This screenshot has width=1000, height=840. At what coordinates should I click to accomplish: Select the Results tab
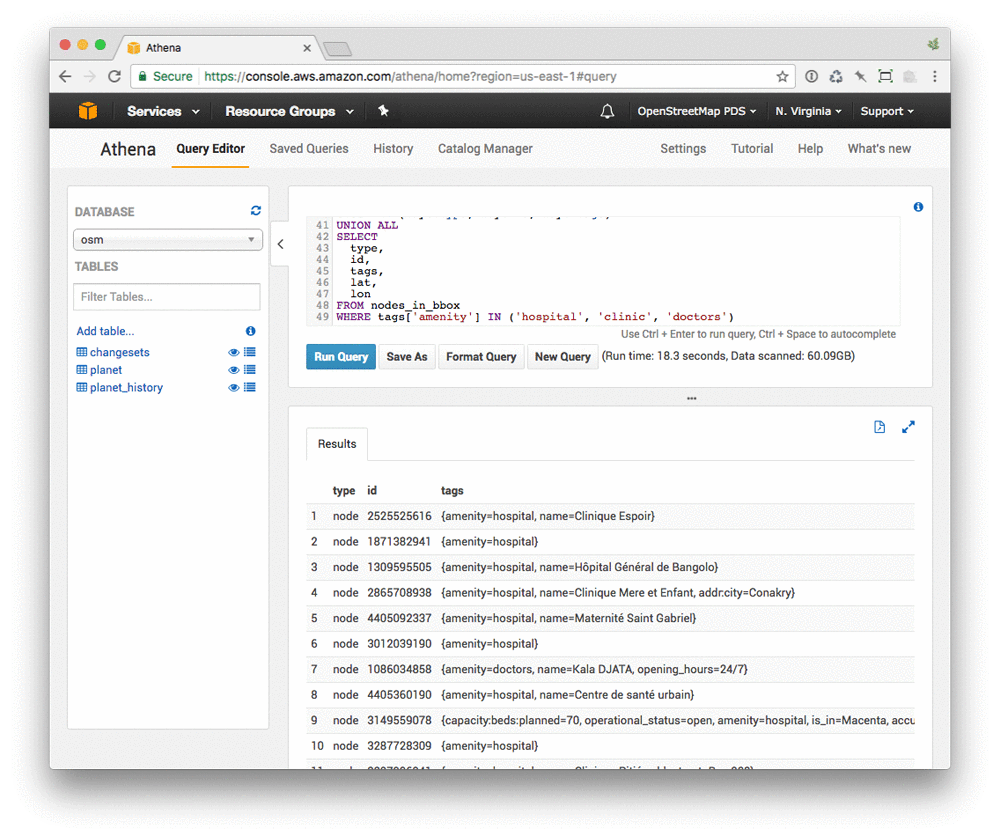pyautogui.click(x=337, y=444)
